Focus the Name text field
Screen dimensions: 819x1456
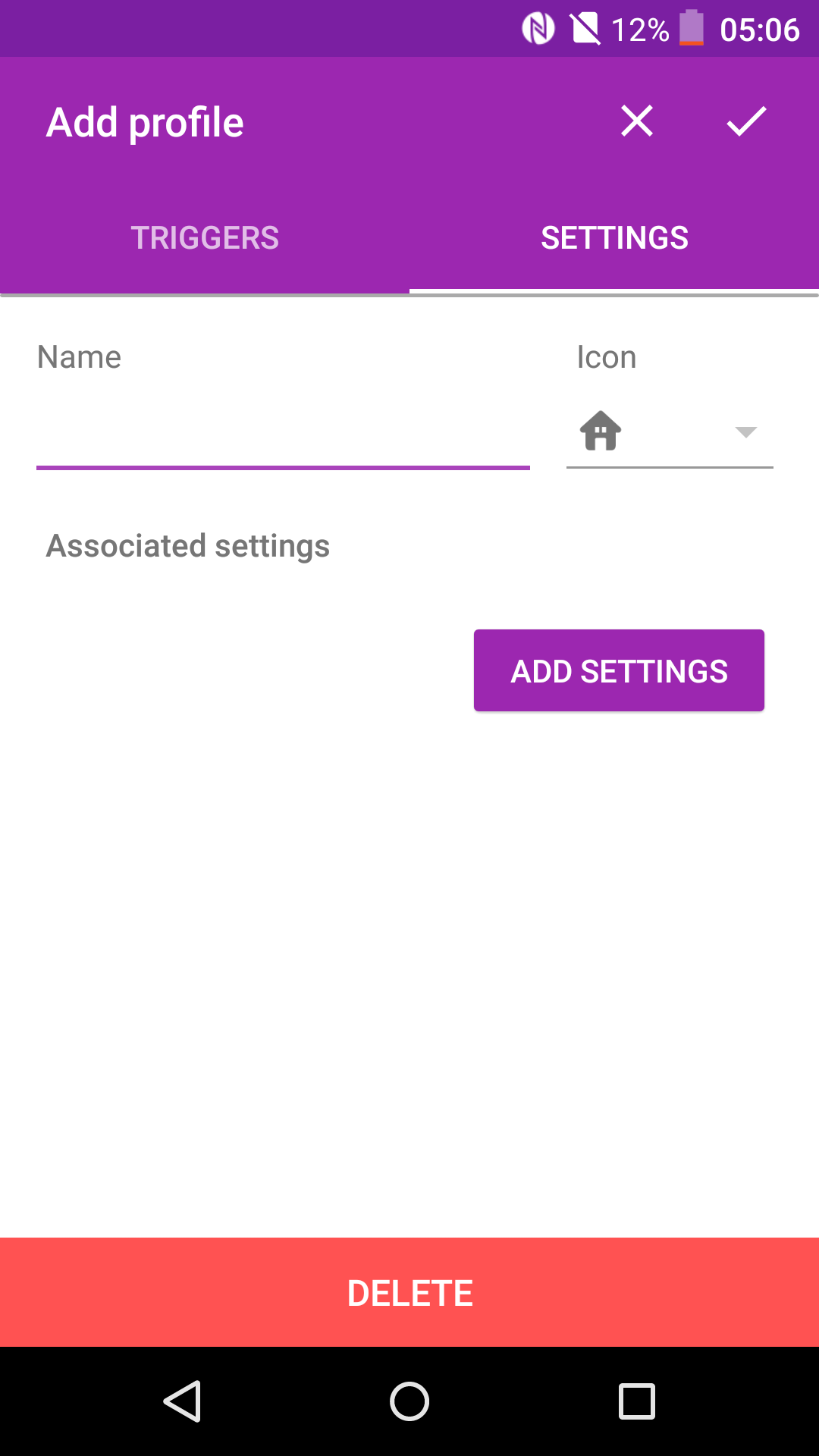tap(283, 436)
